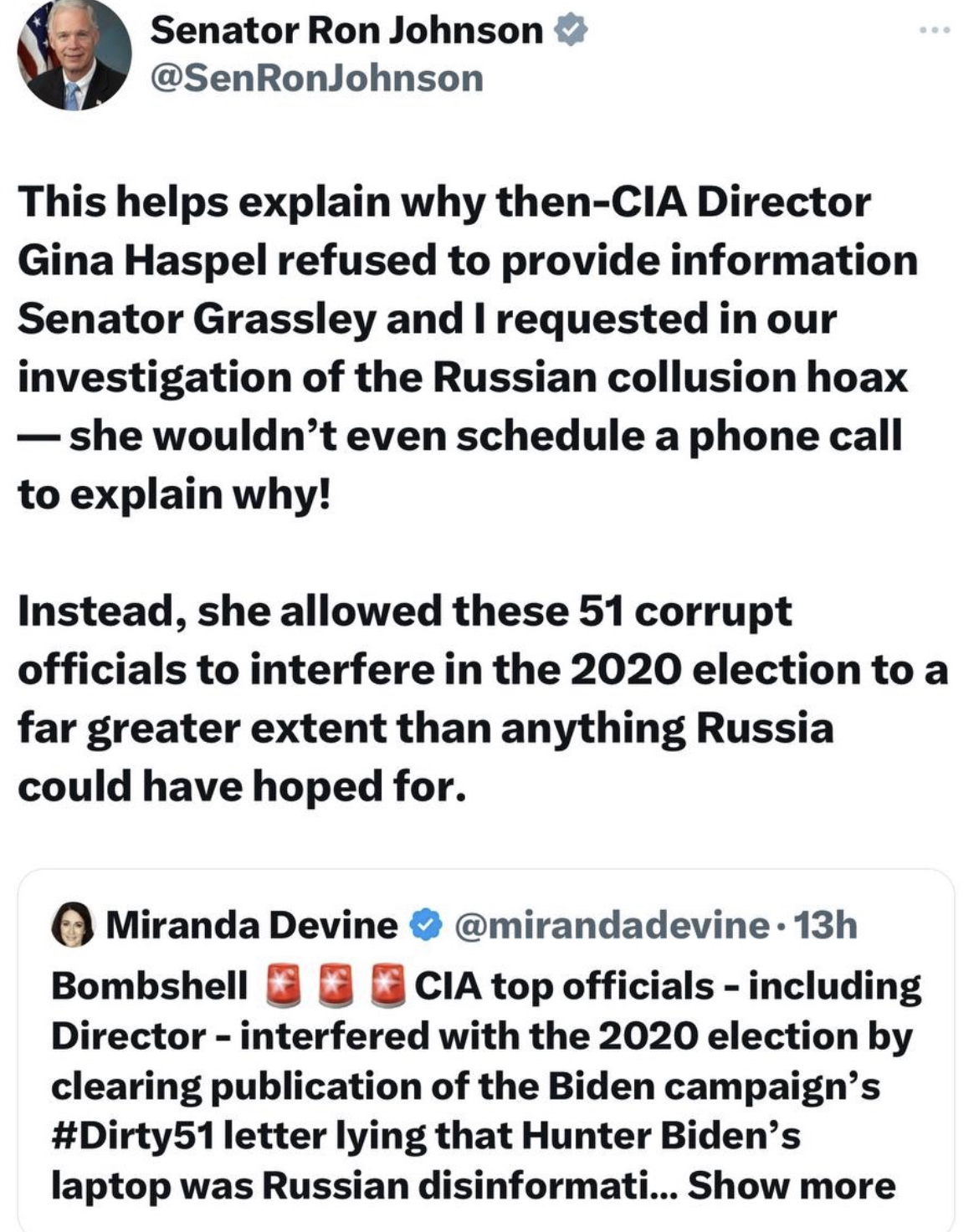Open the Senator Ron Johnson display name
The height and width of the screenshot is (1232, 979).
click(x=346, y=32)
